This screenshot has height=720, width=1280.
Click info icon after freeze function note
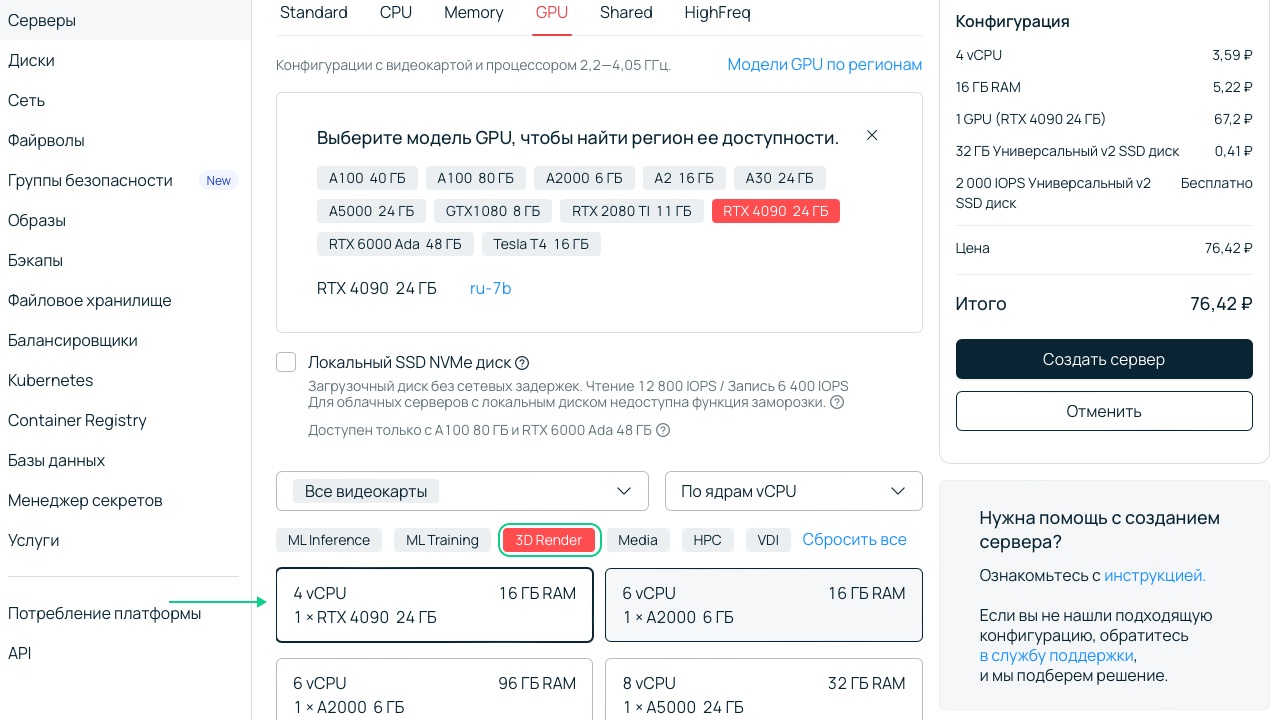pyautogui.click(x=838, y=402)
